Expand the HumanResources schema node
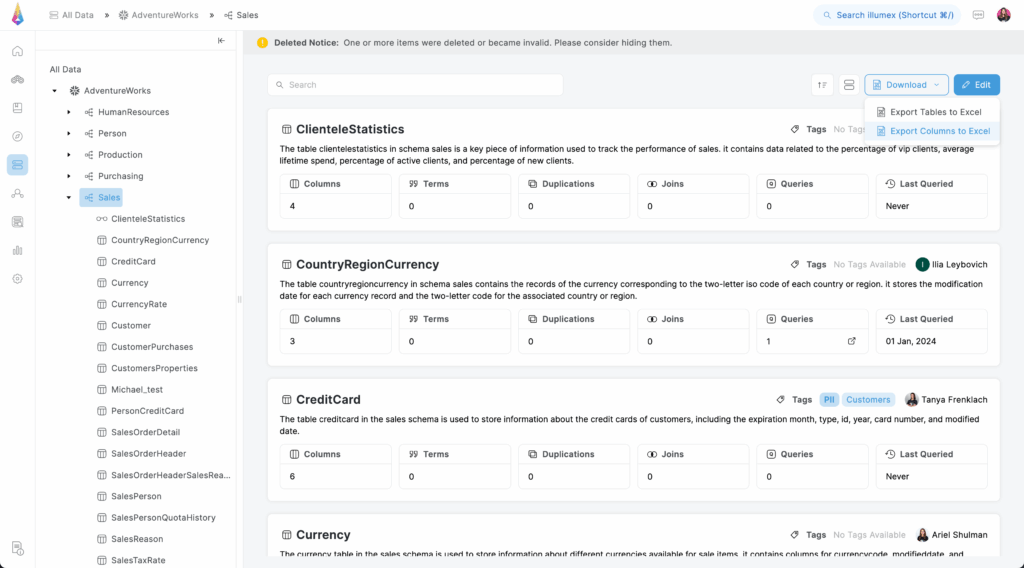 click(69, 112)
